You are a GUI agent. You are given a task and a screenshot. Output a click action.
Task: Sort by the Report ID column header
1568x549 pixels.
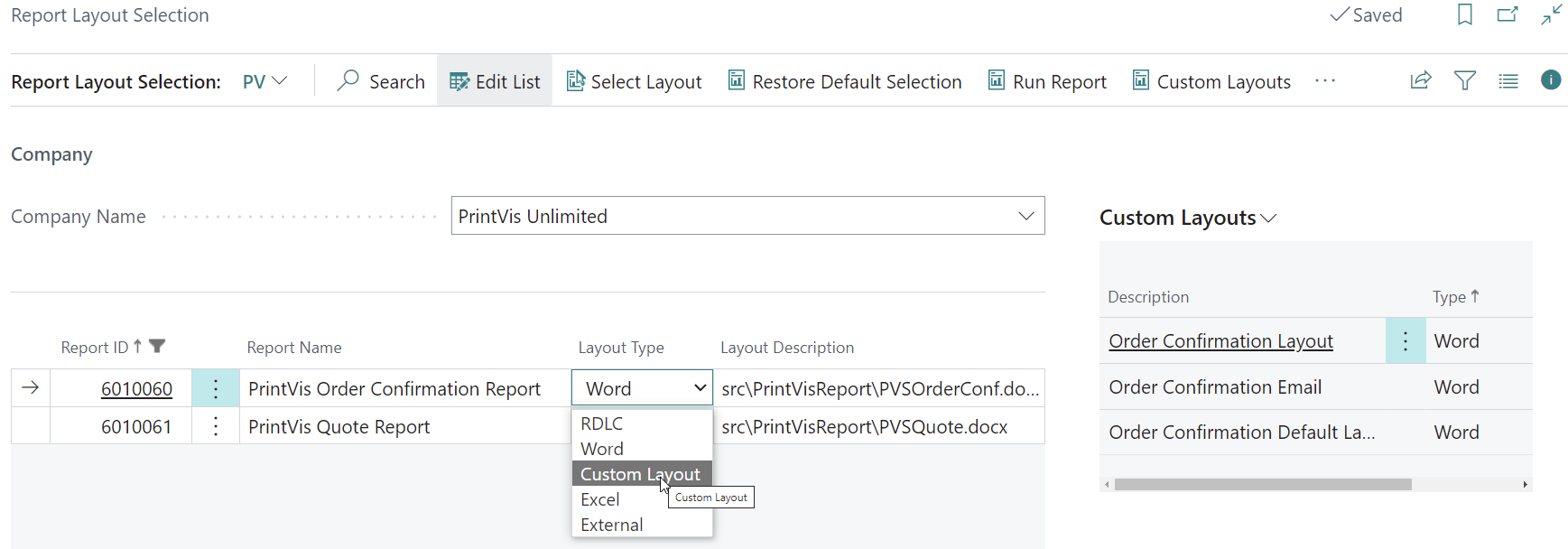coord(95,348)
